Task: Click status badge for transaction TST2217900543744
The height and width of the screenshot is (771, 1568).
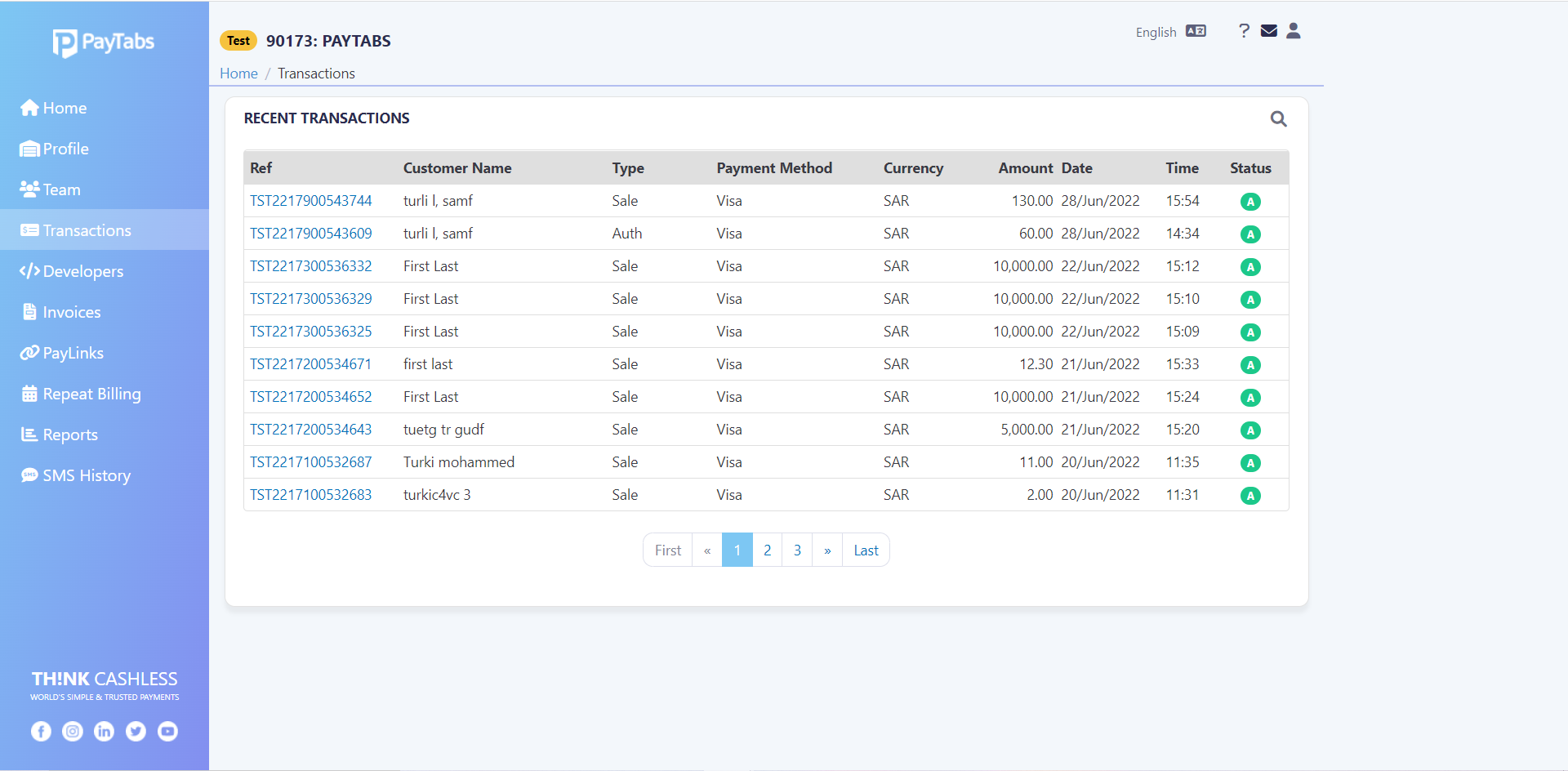Action: (x=1250, y=202)
